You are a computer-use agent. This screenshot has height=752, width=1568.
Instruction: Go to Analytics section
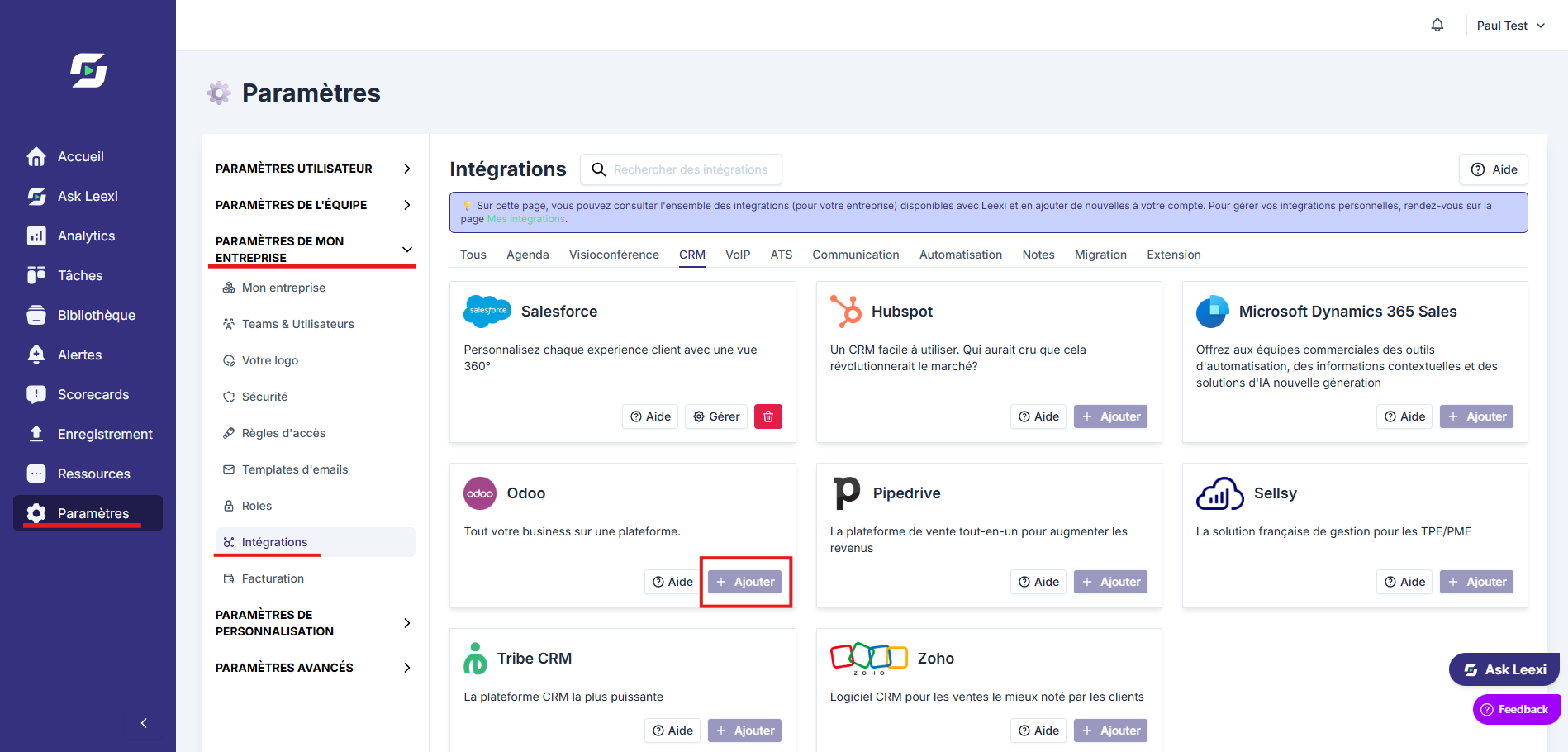coord(71,236)
